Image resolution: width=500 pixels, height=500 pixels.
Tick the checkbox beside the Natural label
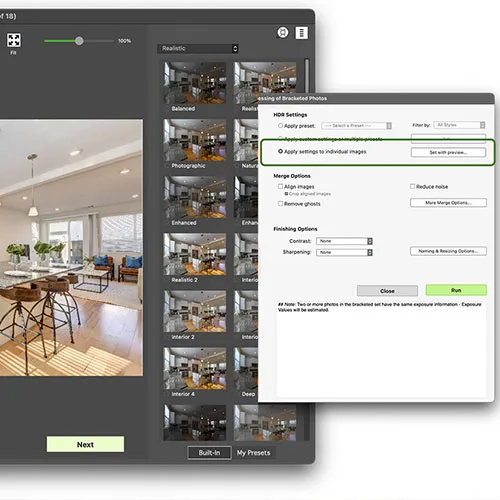click(x=237, y=166)
